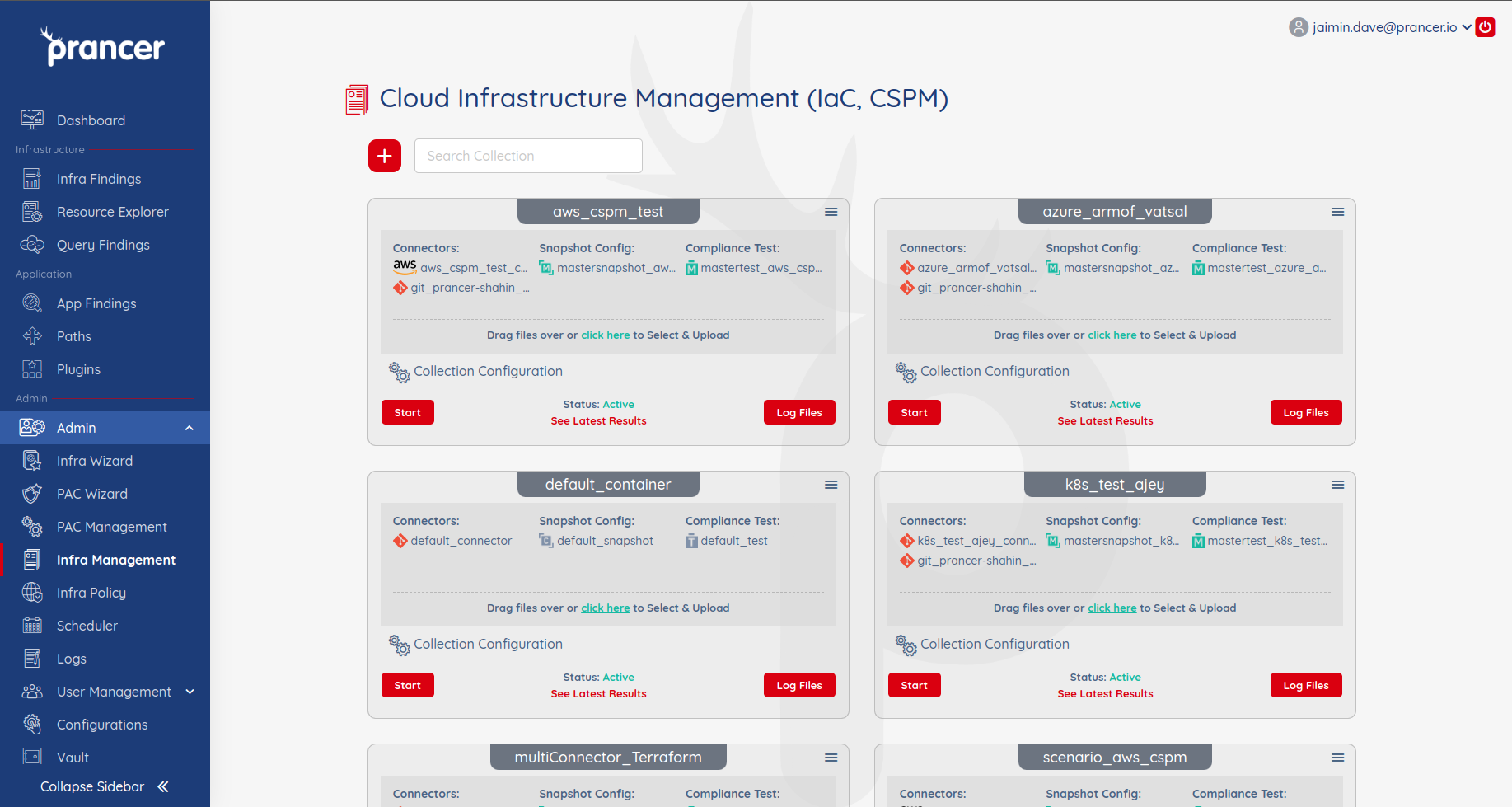Screen dimensions: 1512x807
Task: Open k8s_test_ajey hamburger menu
Action: click(x=1338, y=485)
